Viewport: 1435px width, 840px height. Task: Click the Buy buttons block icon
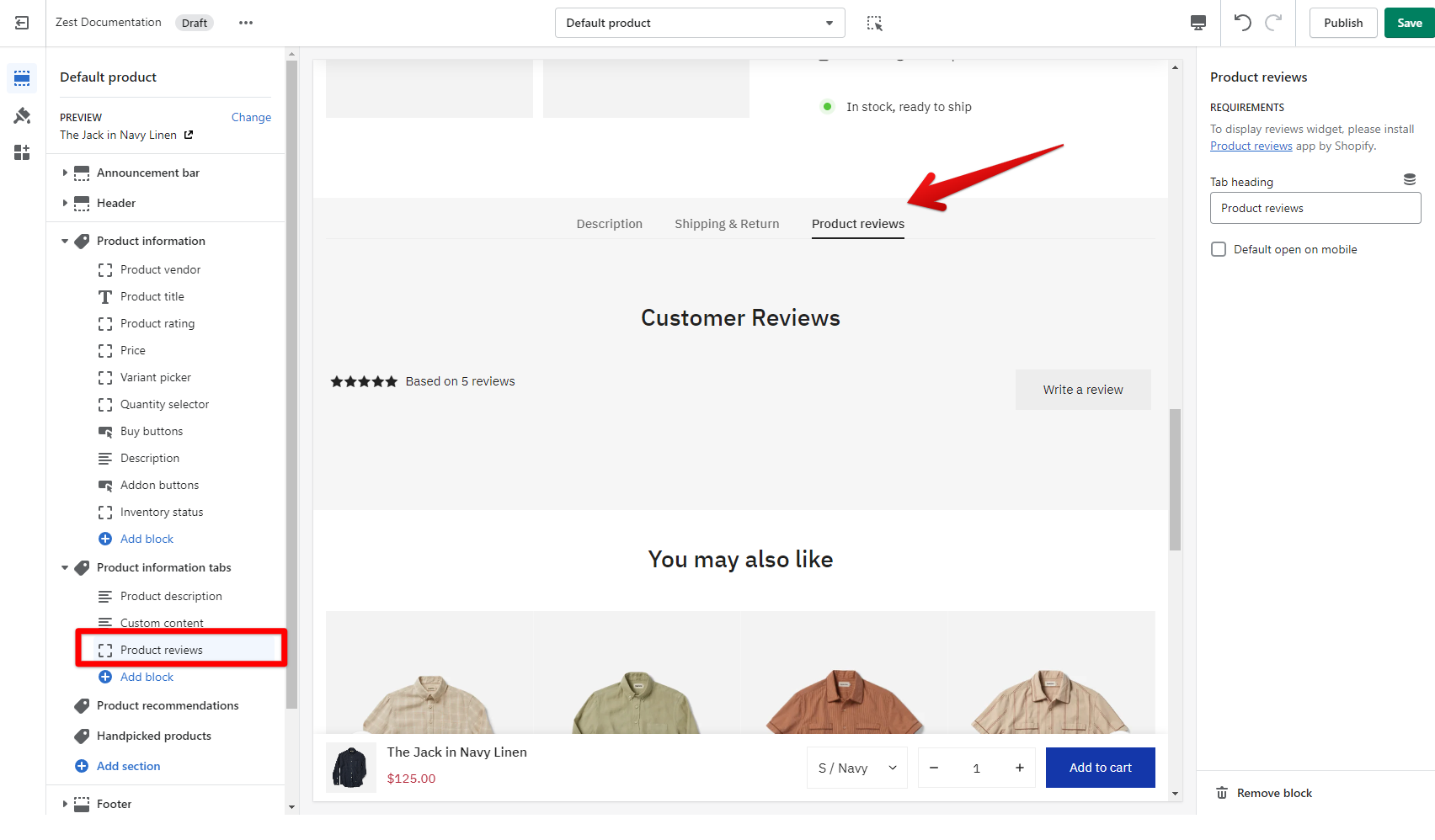[x=105, y=431]
